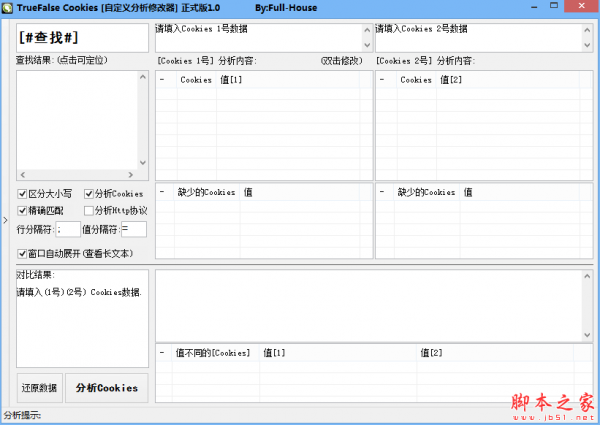The width and height of the screenshot is (600, 425).
Task: Click the Cookies 2号 data input box
Action: [x=478, y=38]
